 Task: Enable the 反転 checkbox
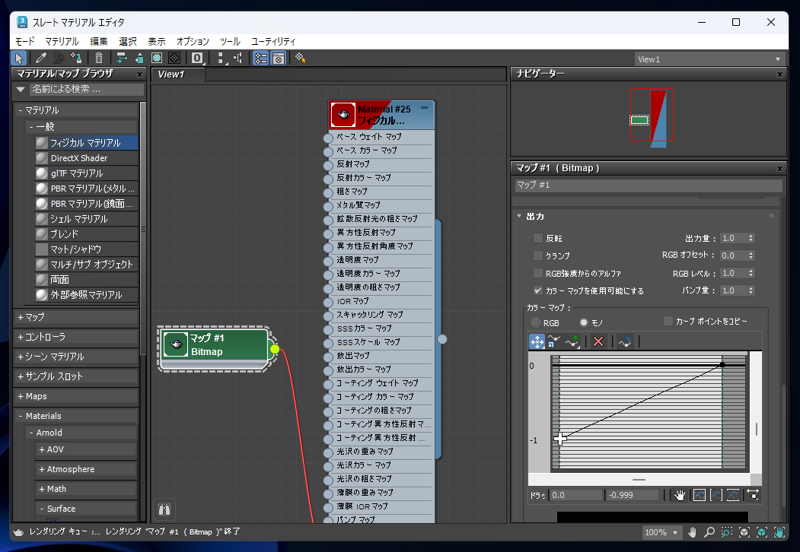(x=537, y=238)
